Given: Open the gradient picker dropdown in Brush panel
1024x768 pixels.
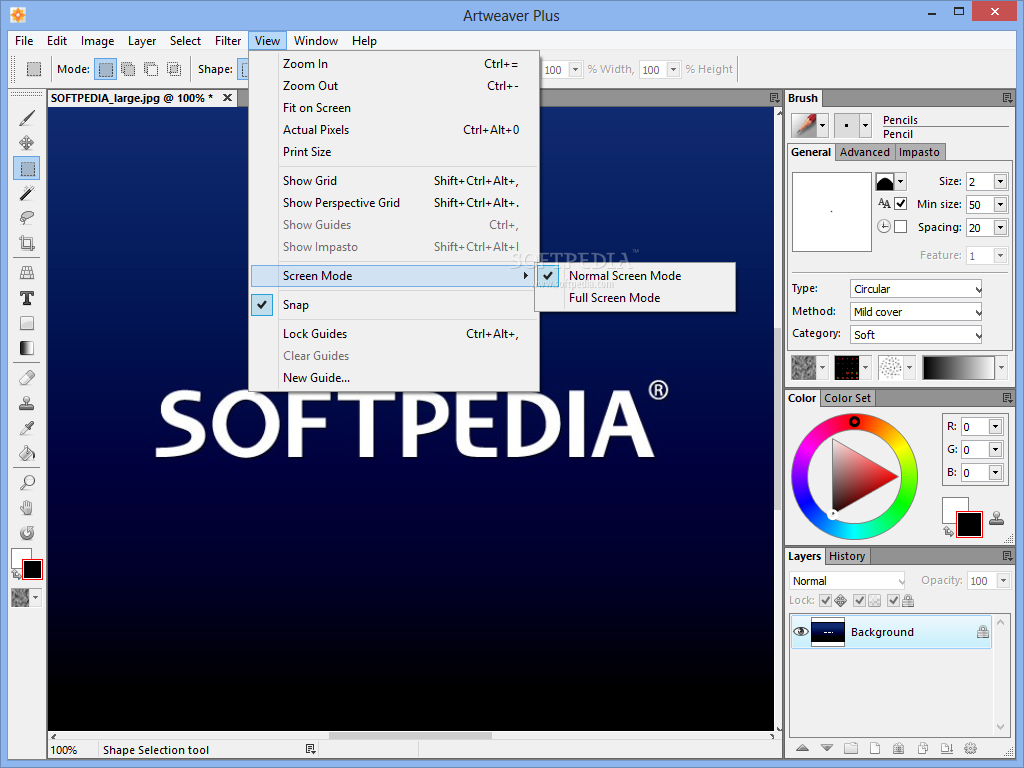Looking at the screenshot, I should (1000, 368).
